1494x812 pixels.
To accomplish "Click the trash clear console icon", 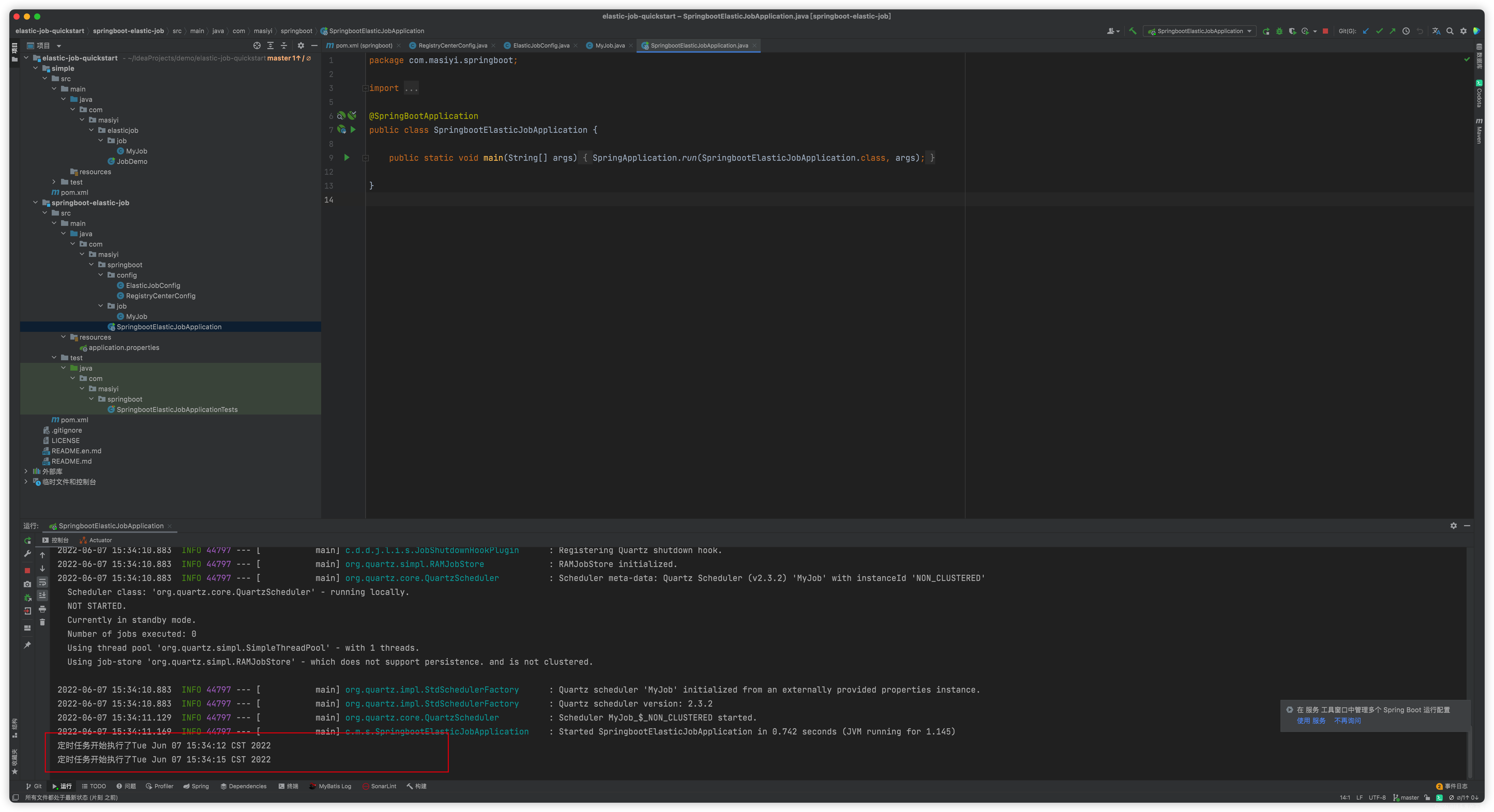I will (42, 623).
